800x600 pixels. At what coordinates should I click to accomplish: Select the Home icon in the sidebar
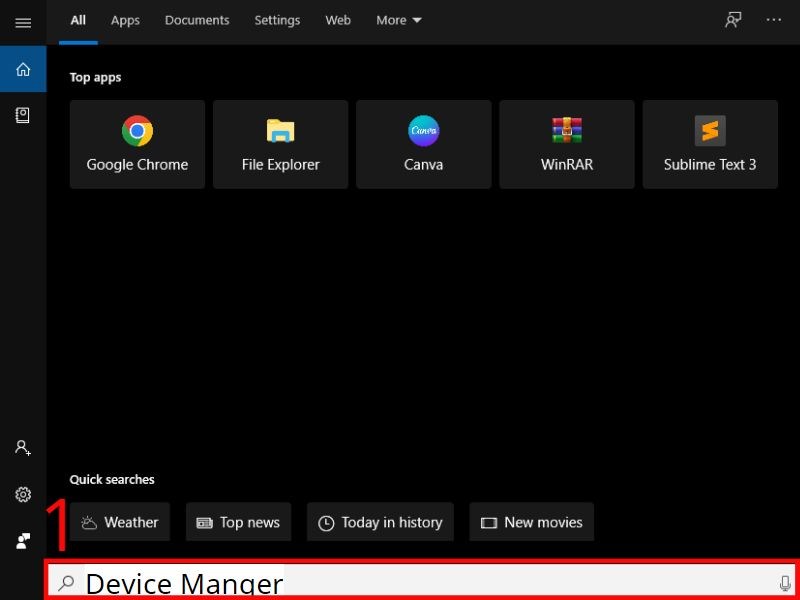coord(23,70)
